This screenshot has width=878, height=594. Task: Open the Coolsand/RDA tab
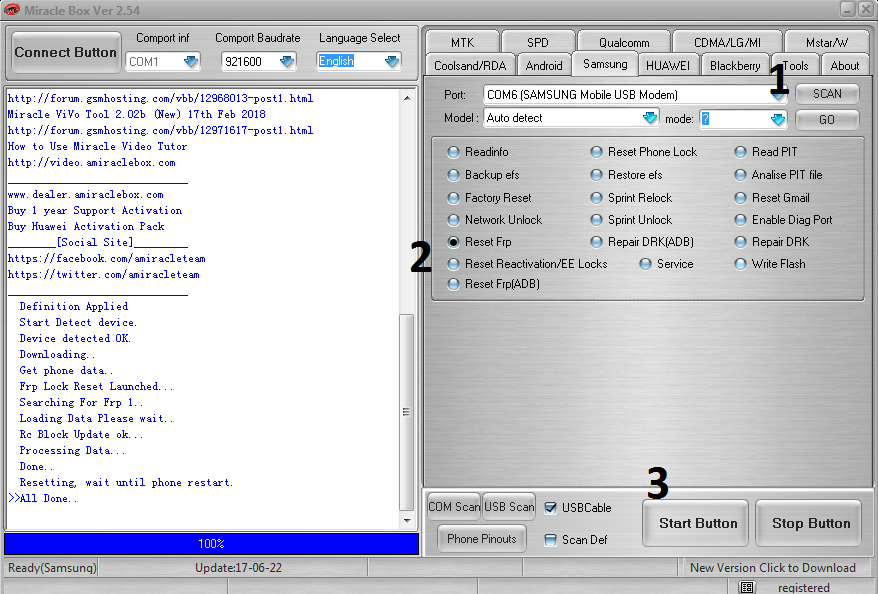[x=470, y=66]
